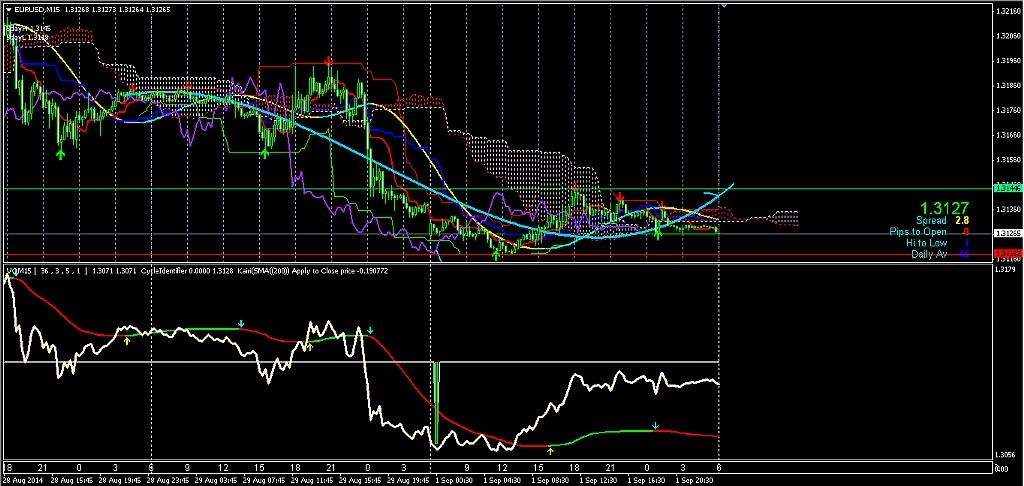The image size is (1024, 486).
Task: Select the white 1.31265 current price tag
Action: coord(1007,233)
